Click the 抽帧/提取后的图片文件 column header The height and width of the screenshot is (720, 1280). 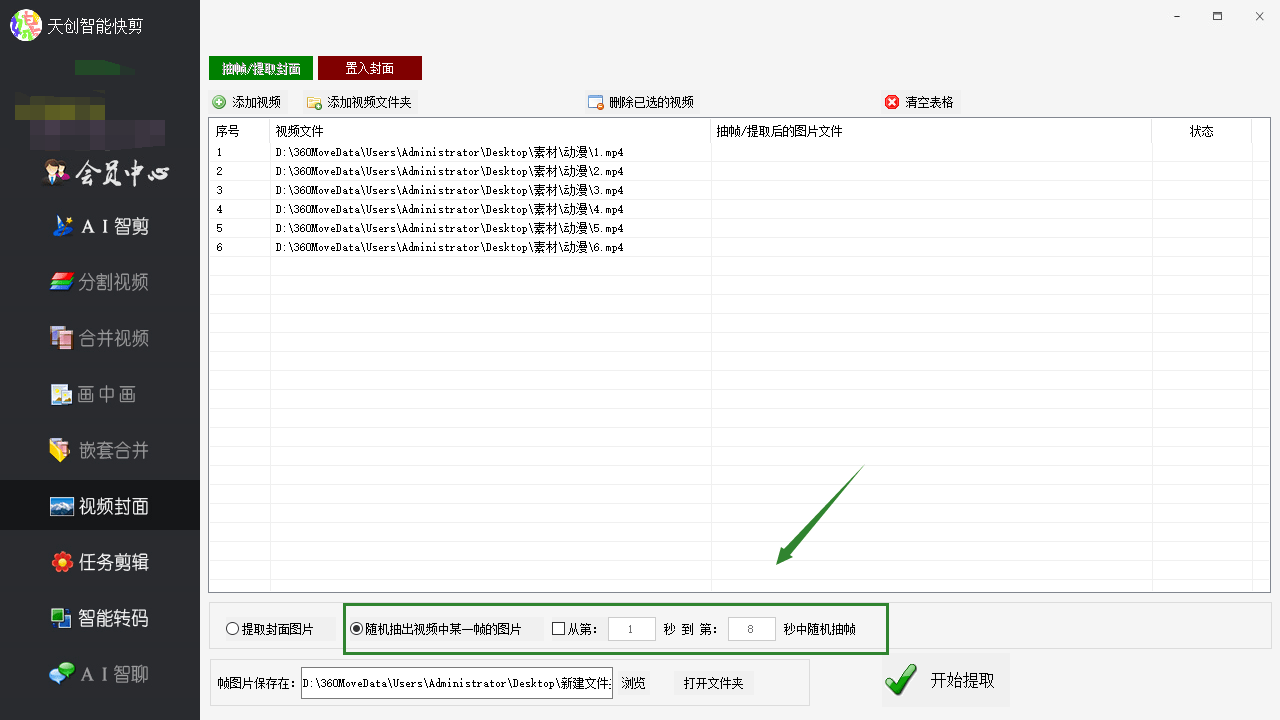[x=932, y=131]
